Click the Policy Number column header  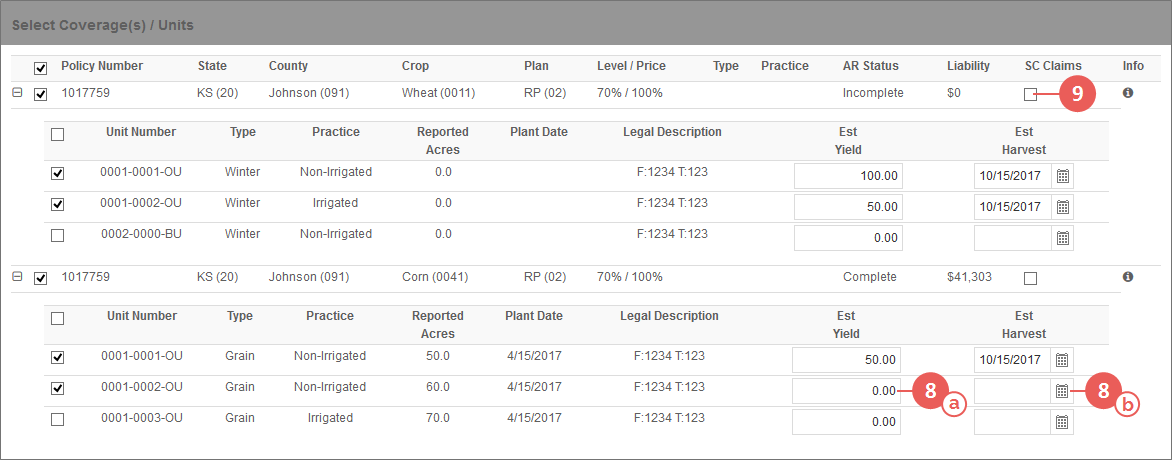coord(102,66)
